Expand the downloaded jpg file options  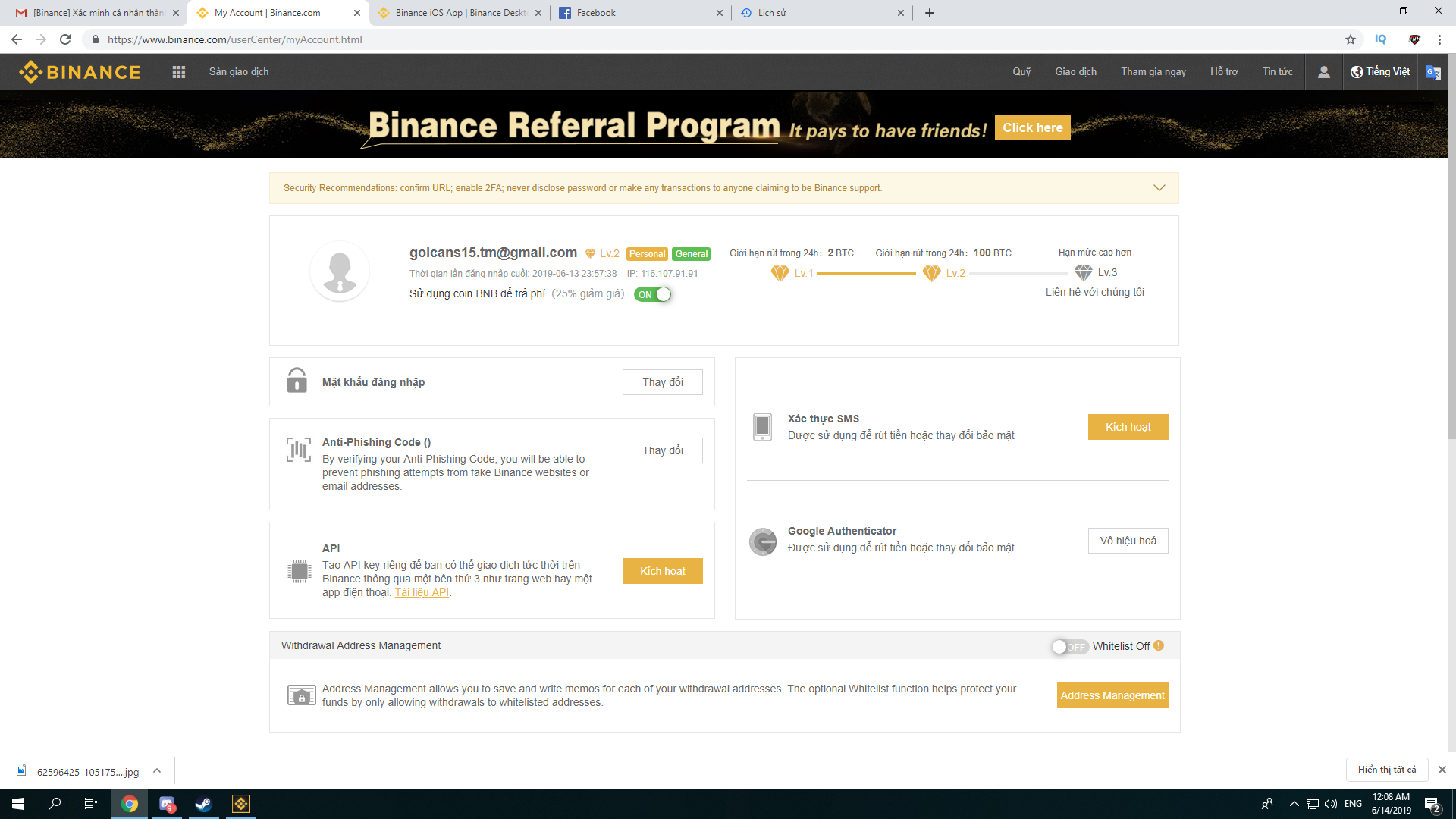tap(157, 771)
